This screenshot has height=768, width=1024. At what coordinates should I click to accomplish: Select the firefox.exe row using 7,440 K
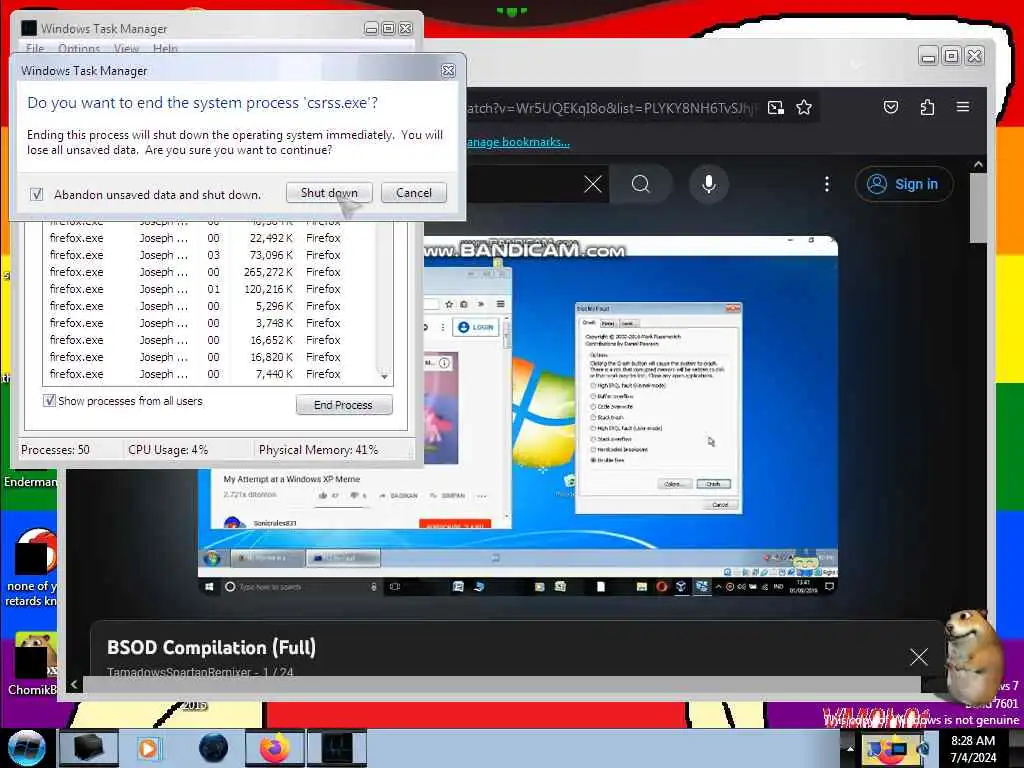pos(209,374)
